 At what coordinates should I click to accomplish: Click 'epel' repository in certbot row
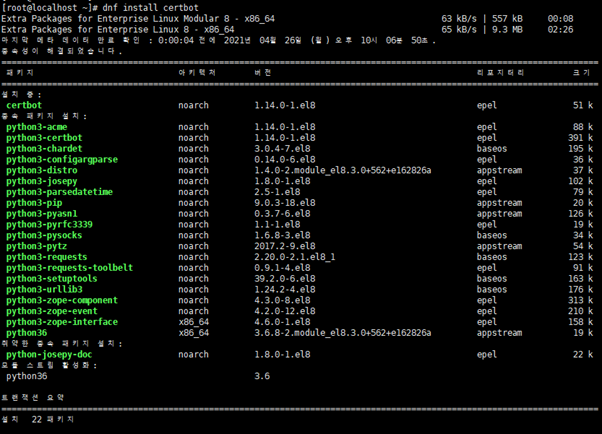point(487,105)
